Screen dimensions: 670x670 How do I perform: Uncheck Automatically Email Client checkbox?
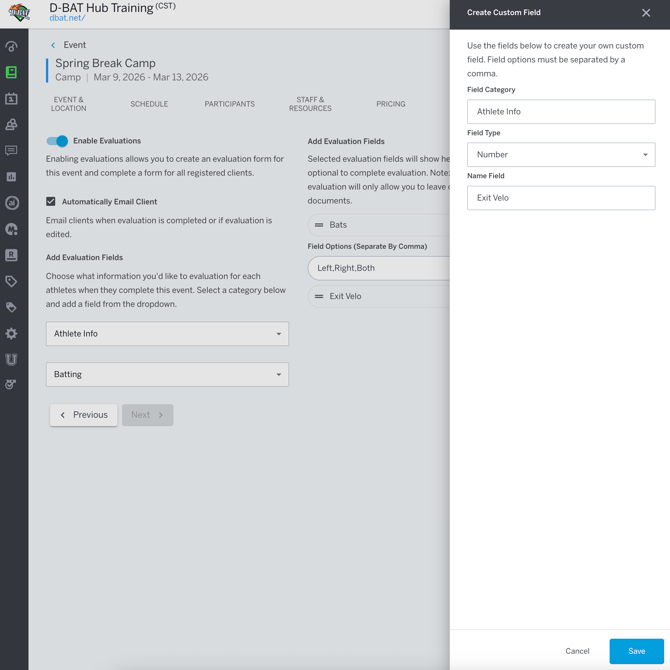[51, 201]
